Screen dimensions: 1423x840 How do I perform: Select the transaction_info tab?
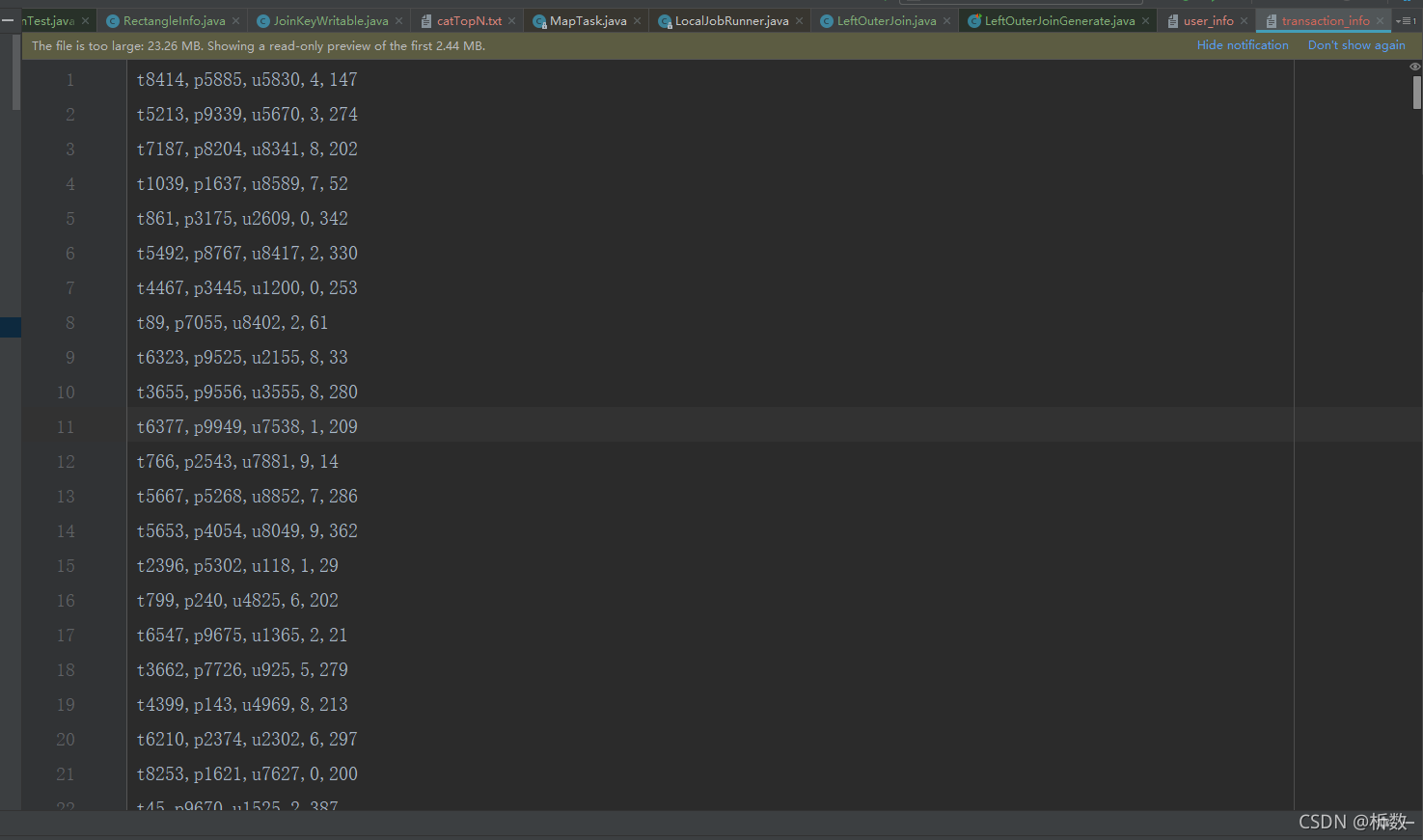[1325, 21]
